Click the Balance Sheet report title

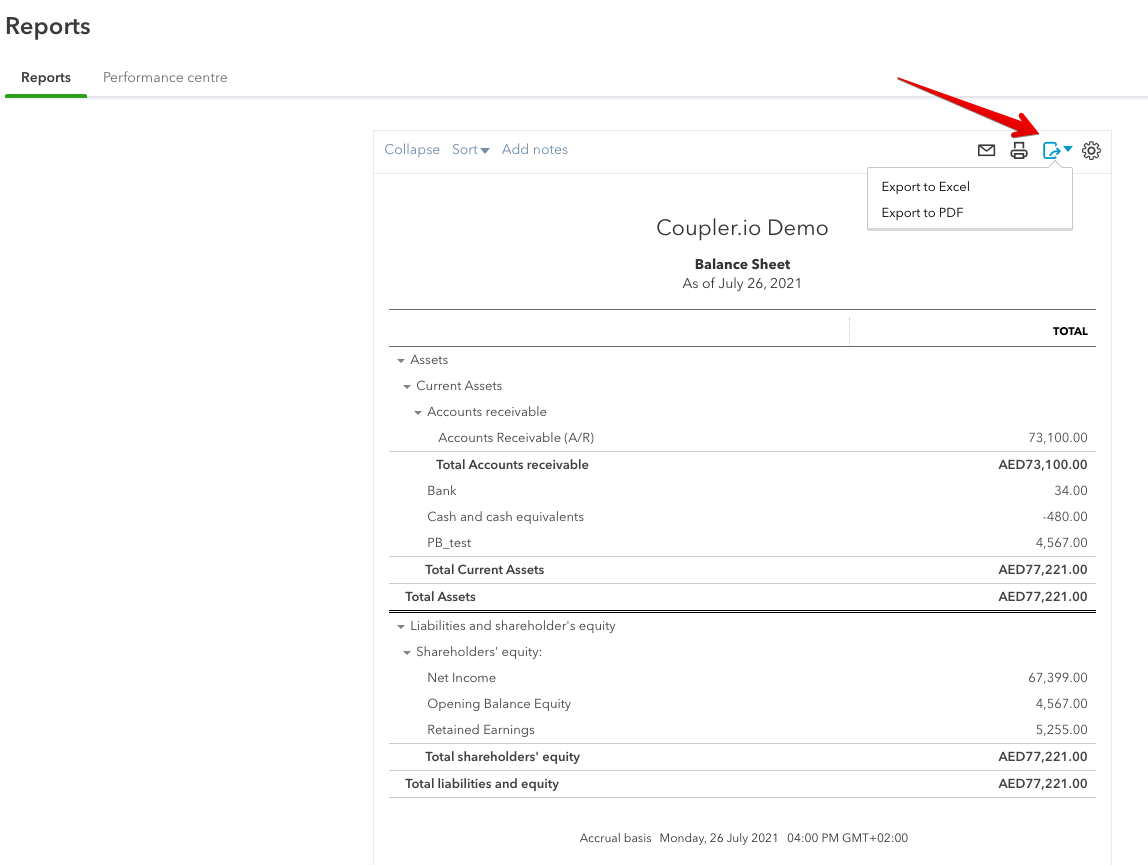(x=742, y=264)
